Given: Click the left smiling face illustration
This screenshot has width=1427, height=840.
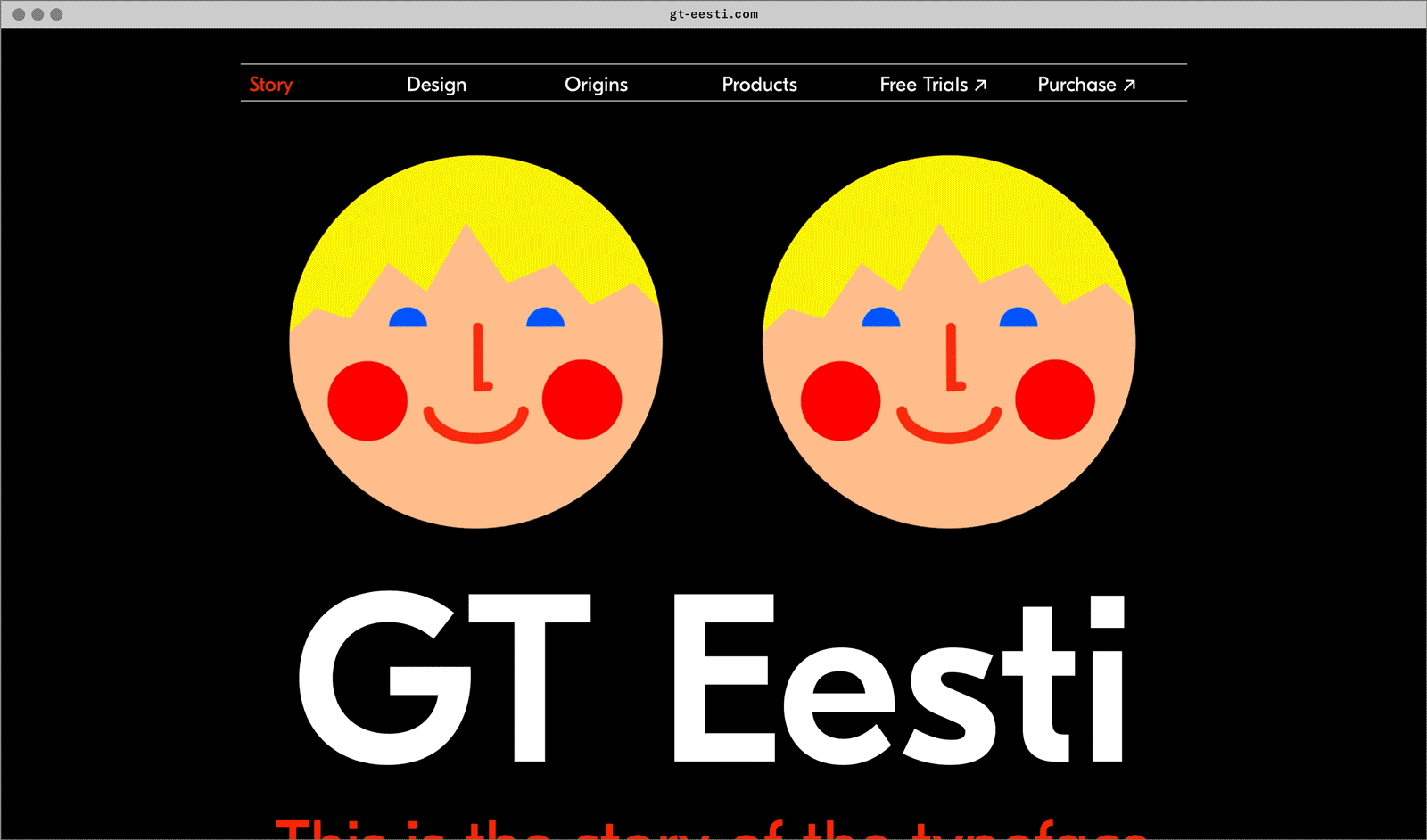Looking at the screenshot, I should [x=475, y=342].
